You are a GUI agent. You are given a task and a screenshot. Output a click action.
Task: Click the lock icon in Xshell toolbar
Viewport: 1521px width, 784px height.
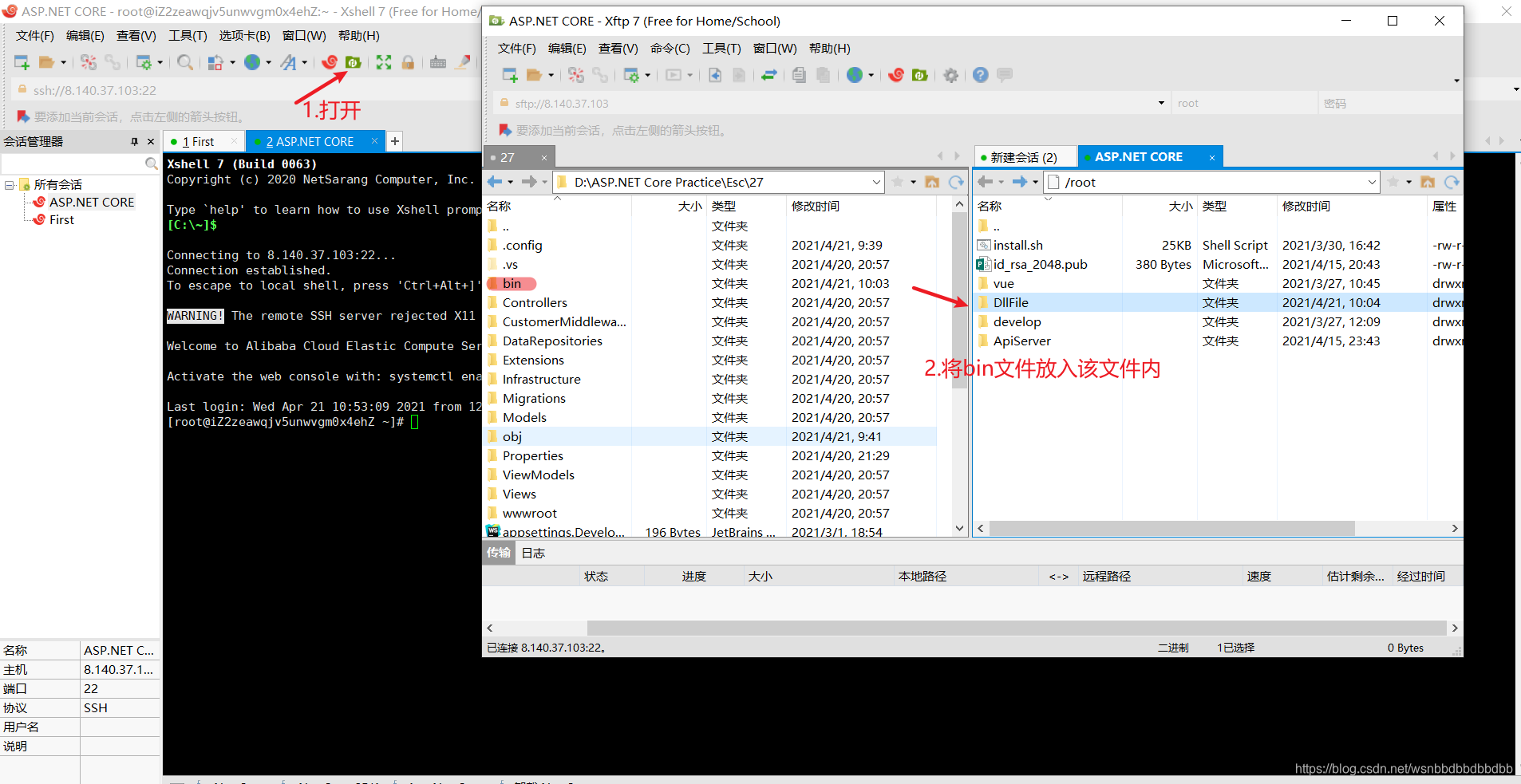(408, 62)
